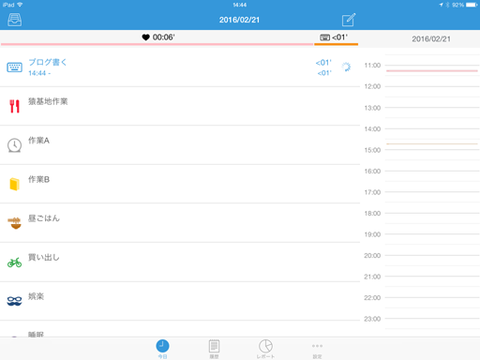Tap the 23:00 hour label in timeline
The image size is (480, 360).
pos(372,319)
